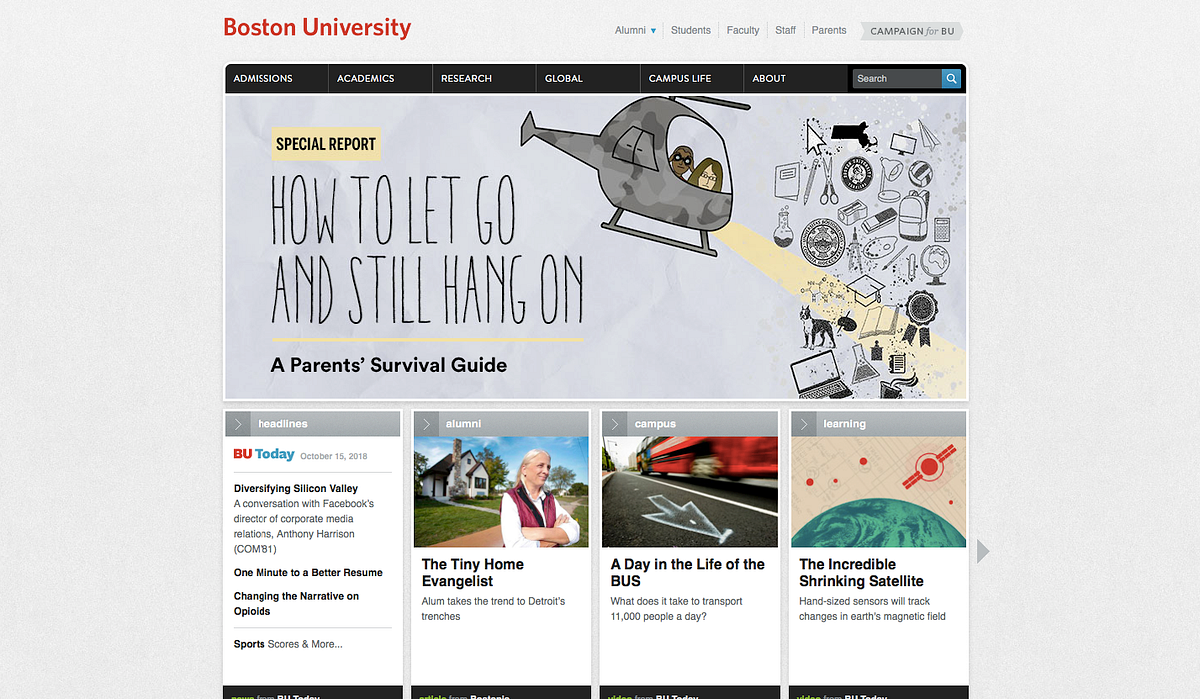Click the arrow icon on the headlines card header

237,423
